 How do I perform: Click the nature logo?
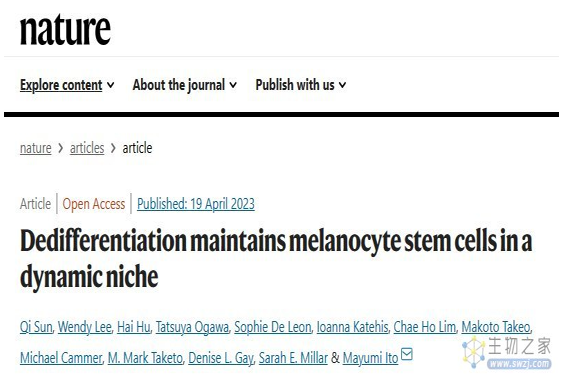65,30
